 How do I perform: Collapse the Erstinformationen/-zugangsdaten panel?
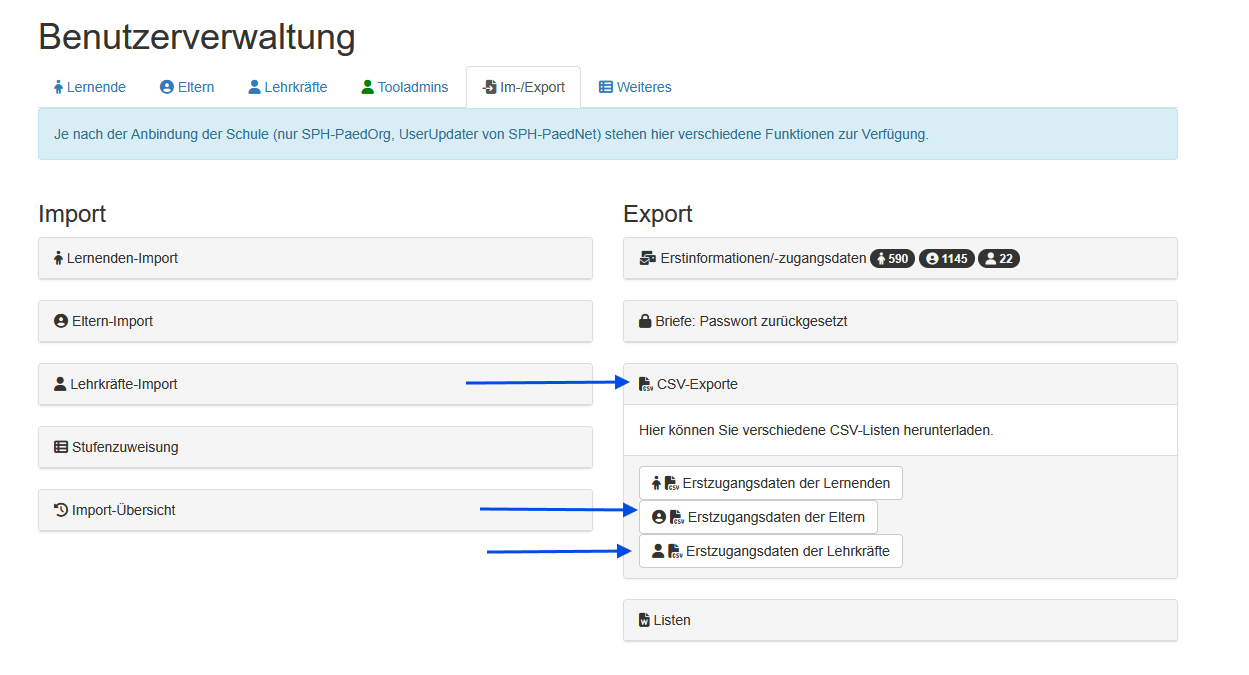(760, 258)
